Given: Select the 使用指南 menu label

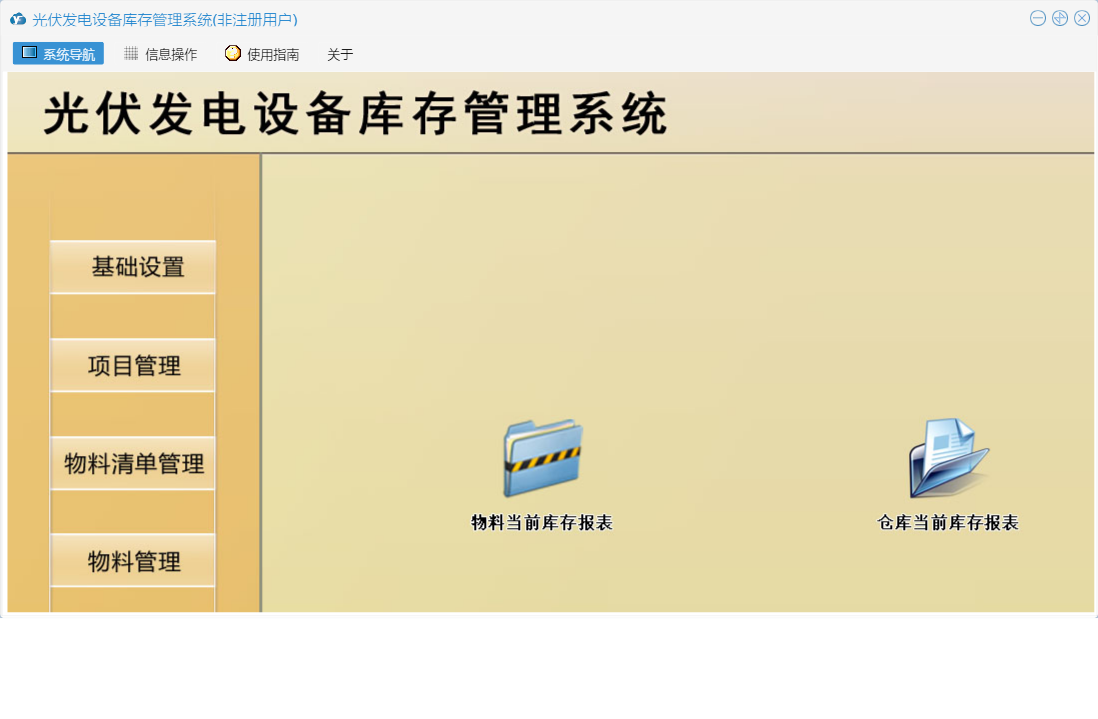Looking at the screenshot, I should (x=273, y=55).
